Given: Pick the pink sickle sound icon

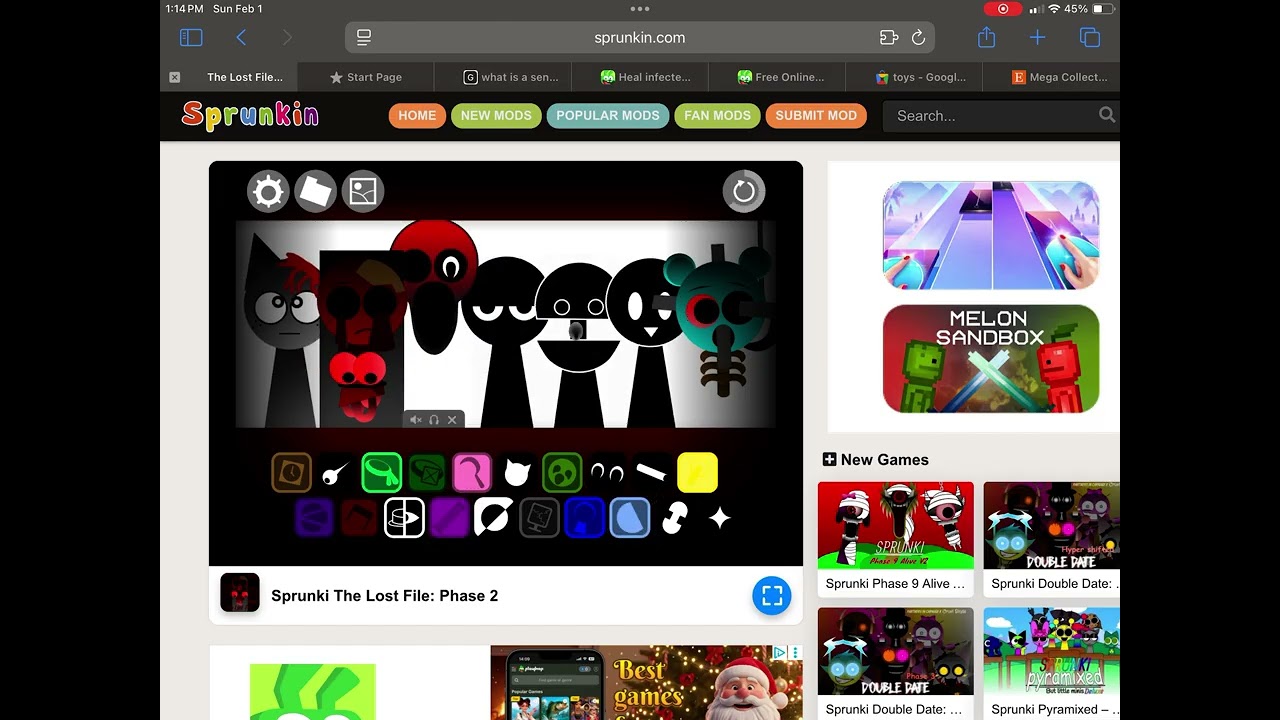Looking at the screenshot, I should click(472, 472).
